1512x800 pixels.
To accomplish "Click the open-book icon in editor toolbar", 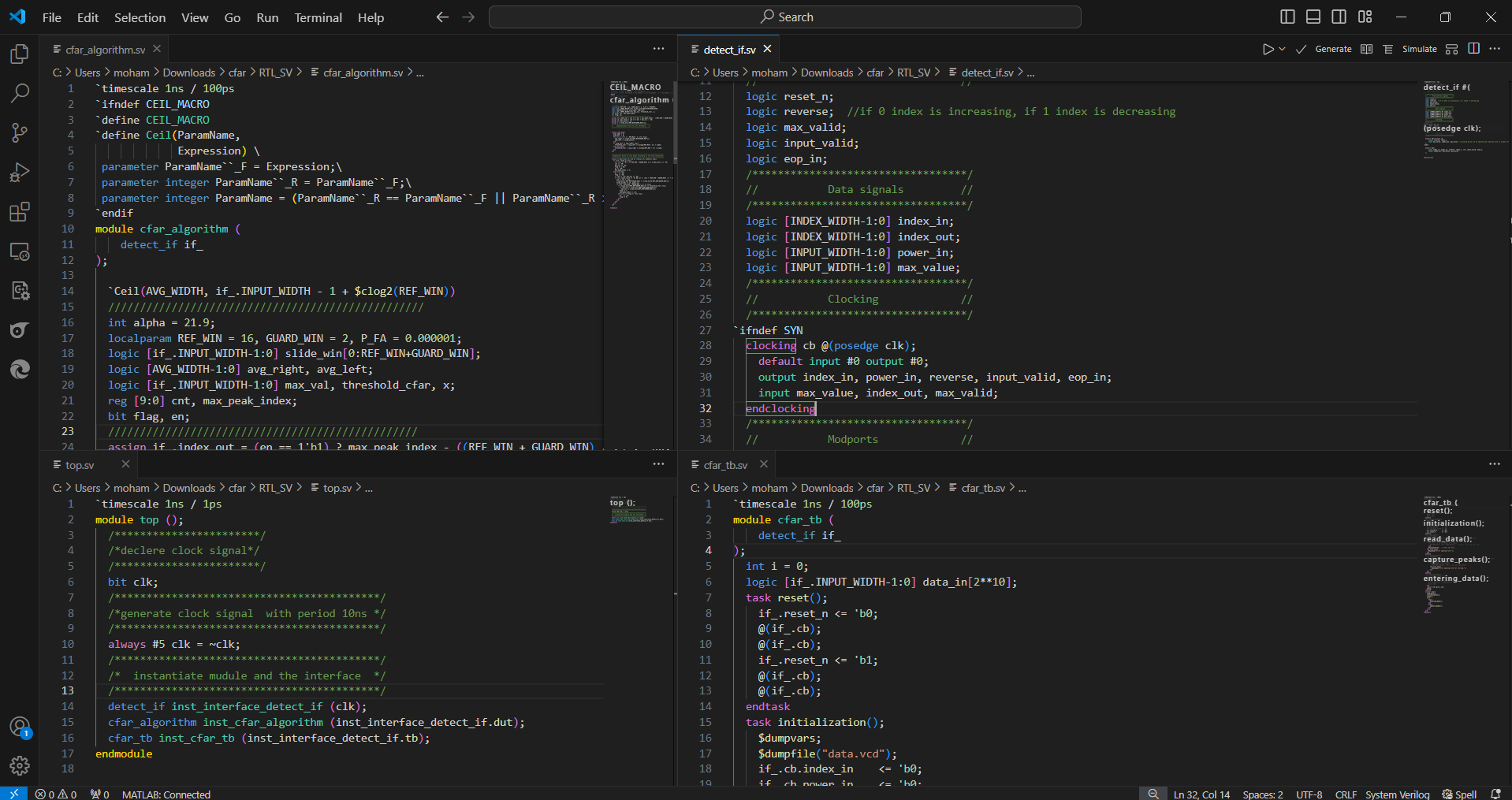I will click(1367, 49).
